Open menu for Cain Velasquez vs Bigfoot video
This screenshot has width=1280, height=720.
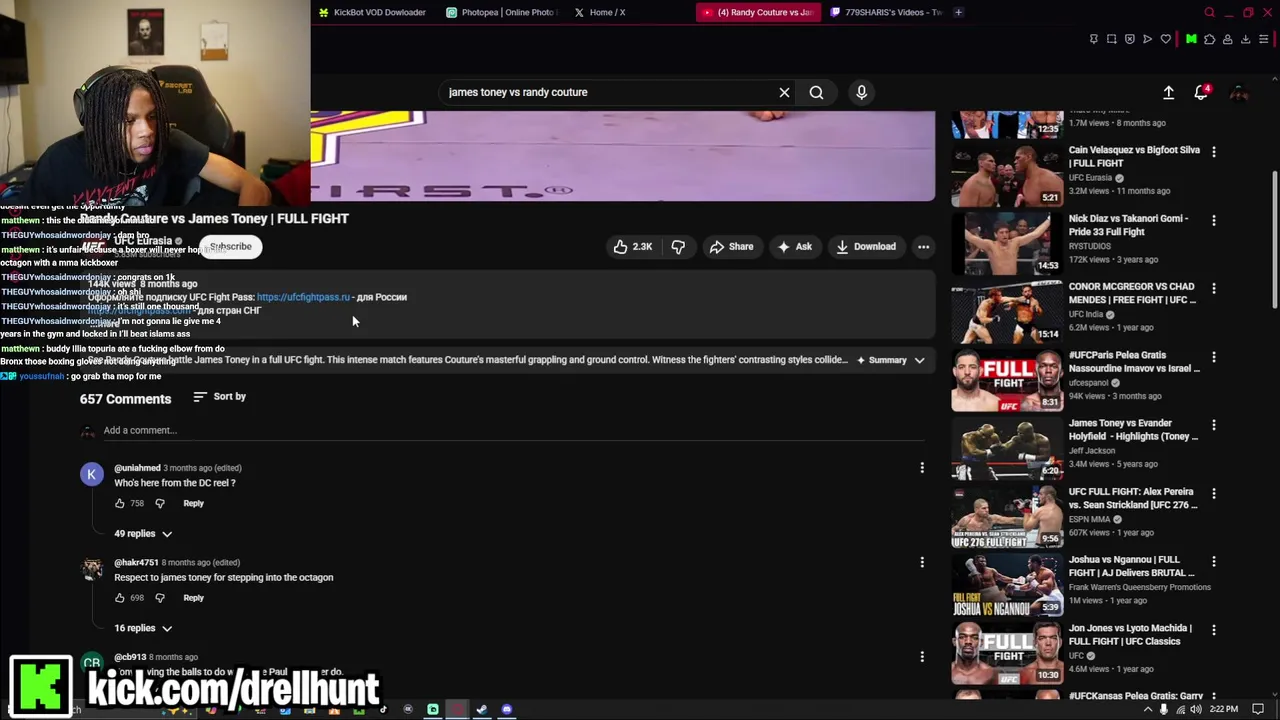pyautogui.click(x=1214, y=152)
